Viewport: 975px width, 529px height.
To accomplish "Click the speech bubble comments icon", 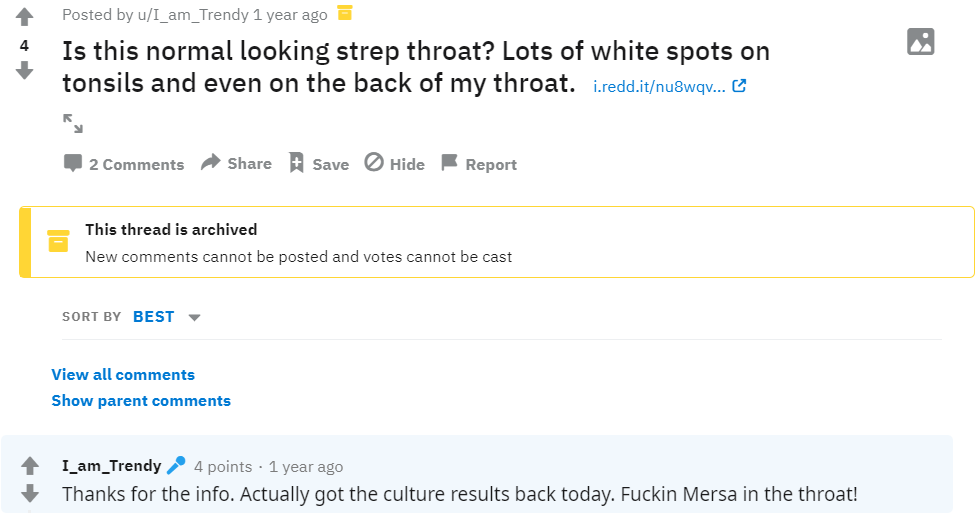I will 73,163.
